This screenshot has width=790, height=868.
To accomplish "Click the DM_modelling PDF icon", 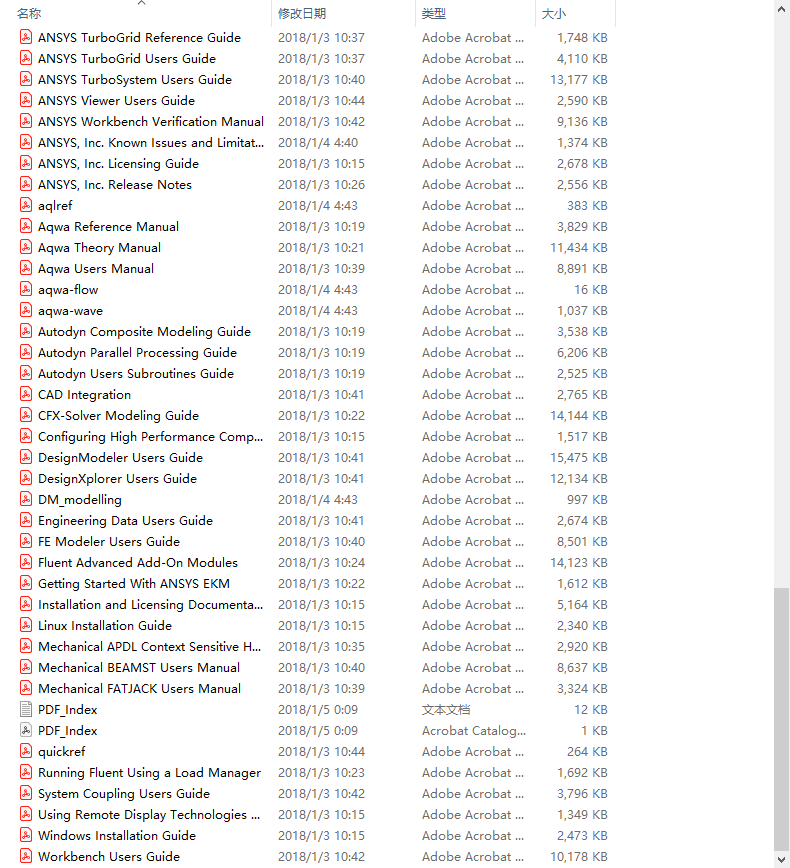I will pyautogui.click(x=26, y=499).
